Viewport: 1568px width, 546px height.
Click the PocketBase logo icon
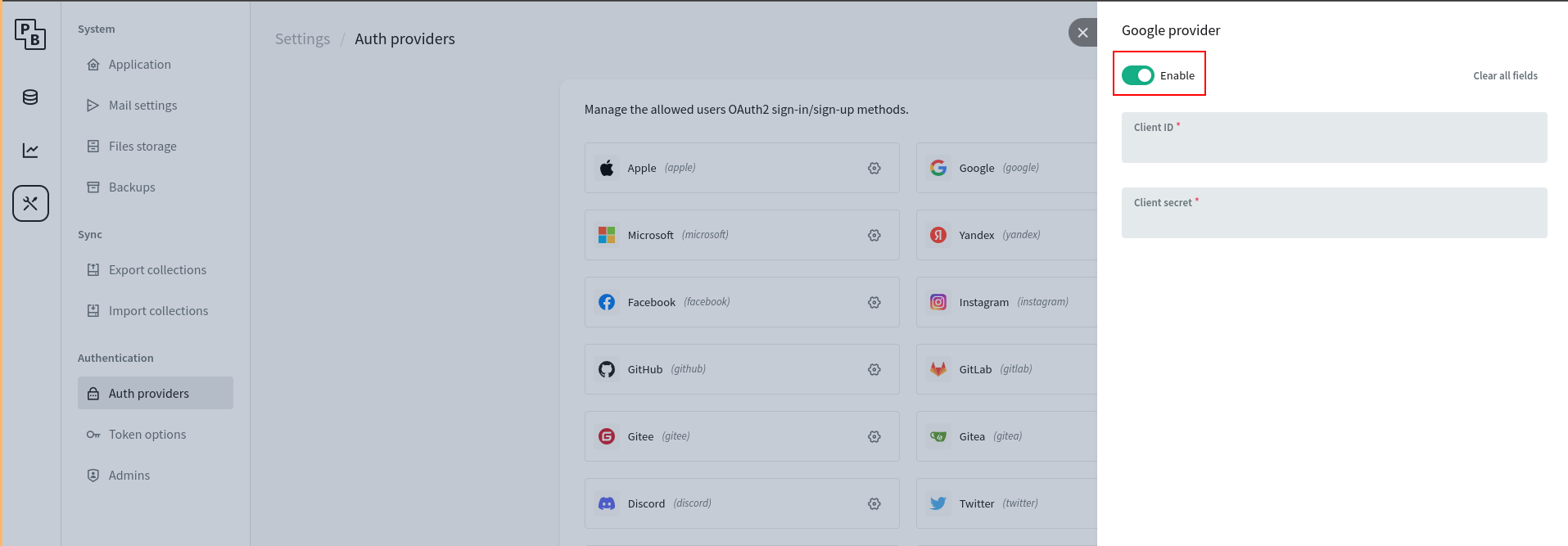pyautogui.click(x=30, y=34)
